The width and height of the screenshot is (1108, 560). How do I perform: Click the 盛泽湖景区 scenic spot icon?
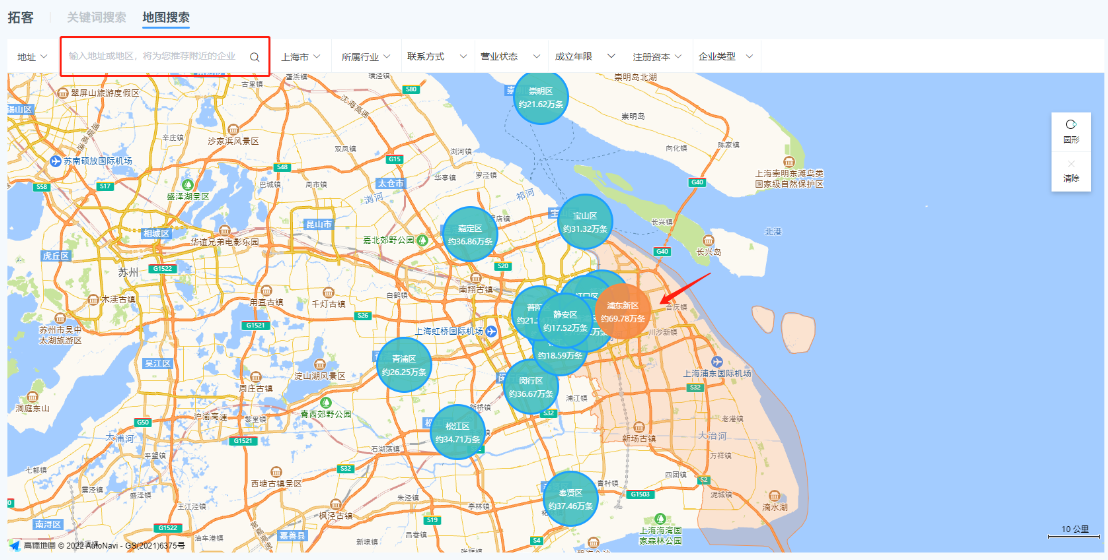tap(188, 184)
